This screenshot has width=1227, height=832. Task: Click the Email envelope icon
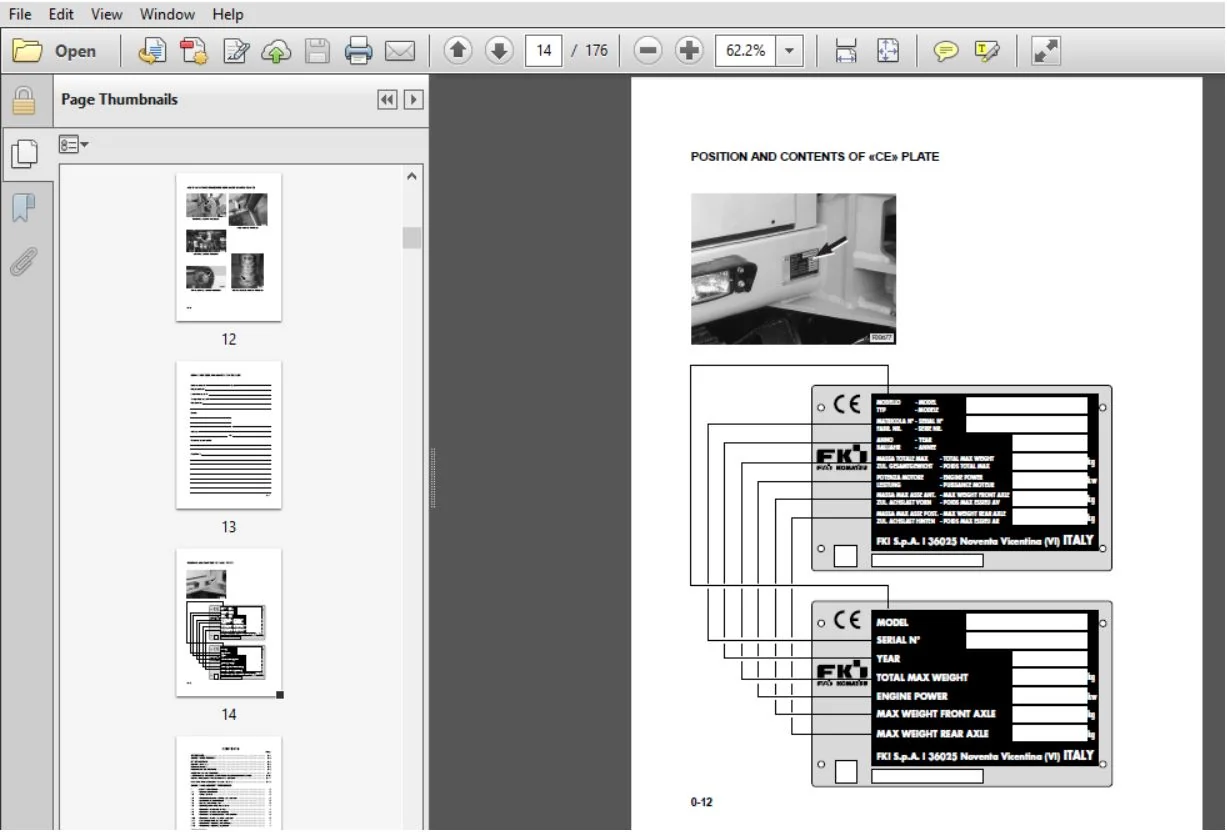point(400,51)
